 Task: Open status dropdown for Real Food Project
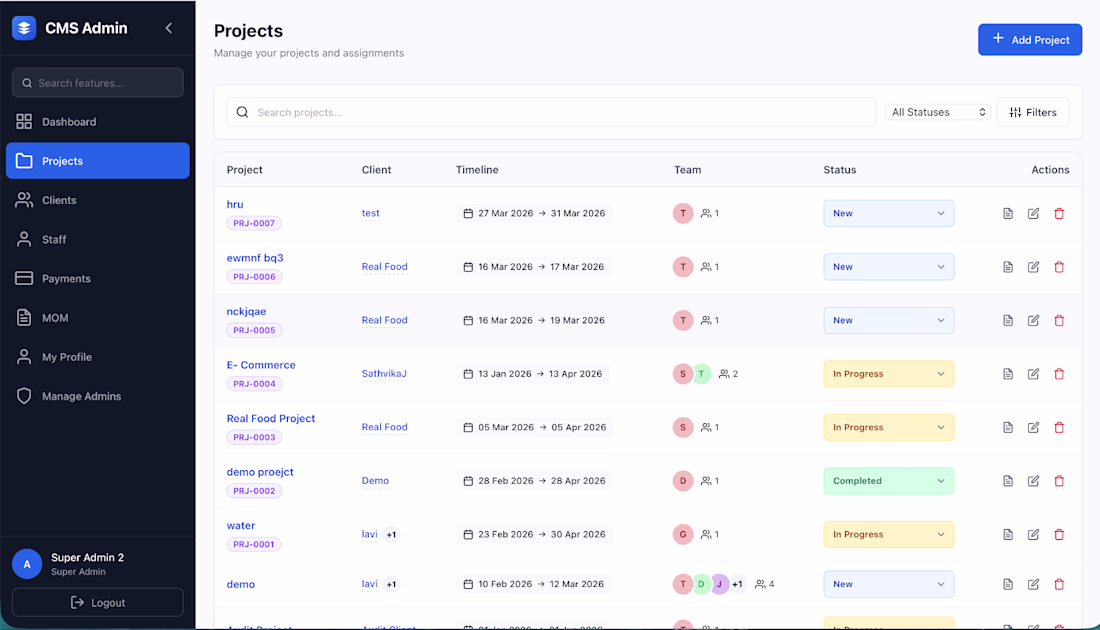point(888,427)
